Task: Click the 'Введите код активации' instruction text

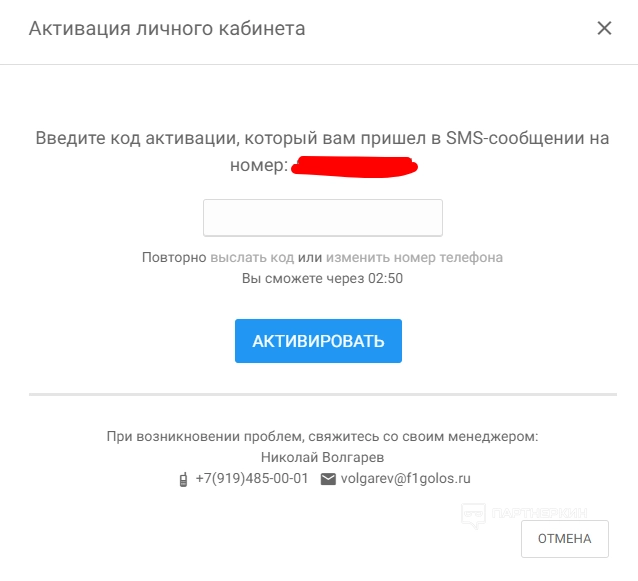Action: click(322, 140)
